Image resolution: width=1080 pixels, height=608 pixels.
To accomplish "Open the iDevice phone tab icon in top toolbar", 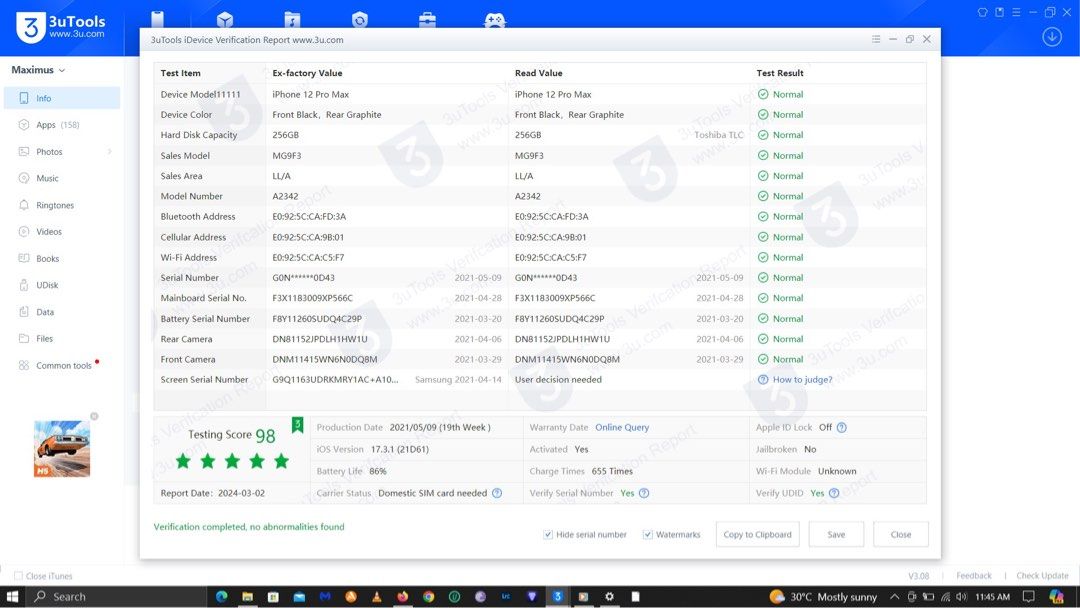I will click(x=157, y=19).
